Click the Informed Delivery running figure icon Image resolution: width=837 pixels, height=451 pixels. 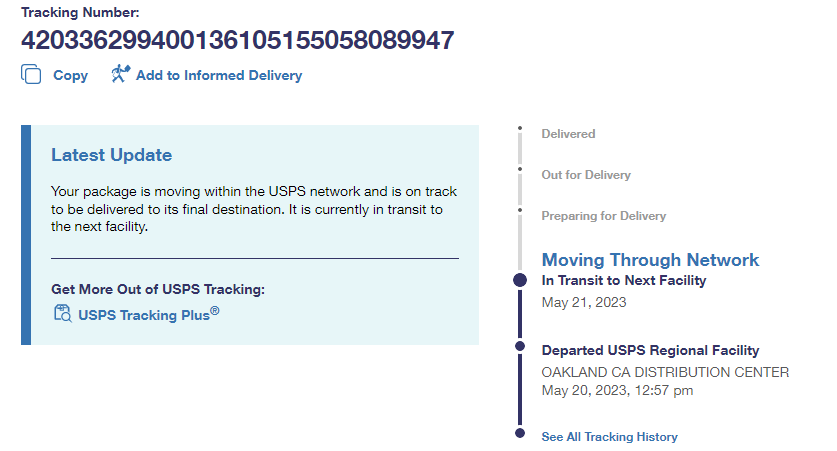[x=120, y=74]
